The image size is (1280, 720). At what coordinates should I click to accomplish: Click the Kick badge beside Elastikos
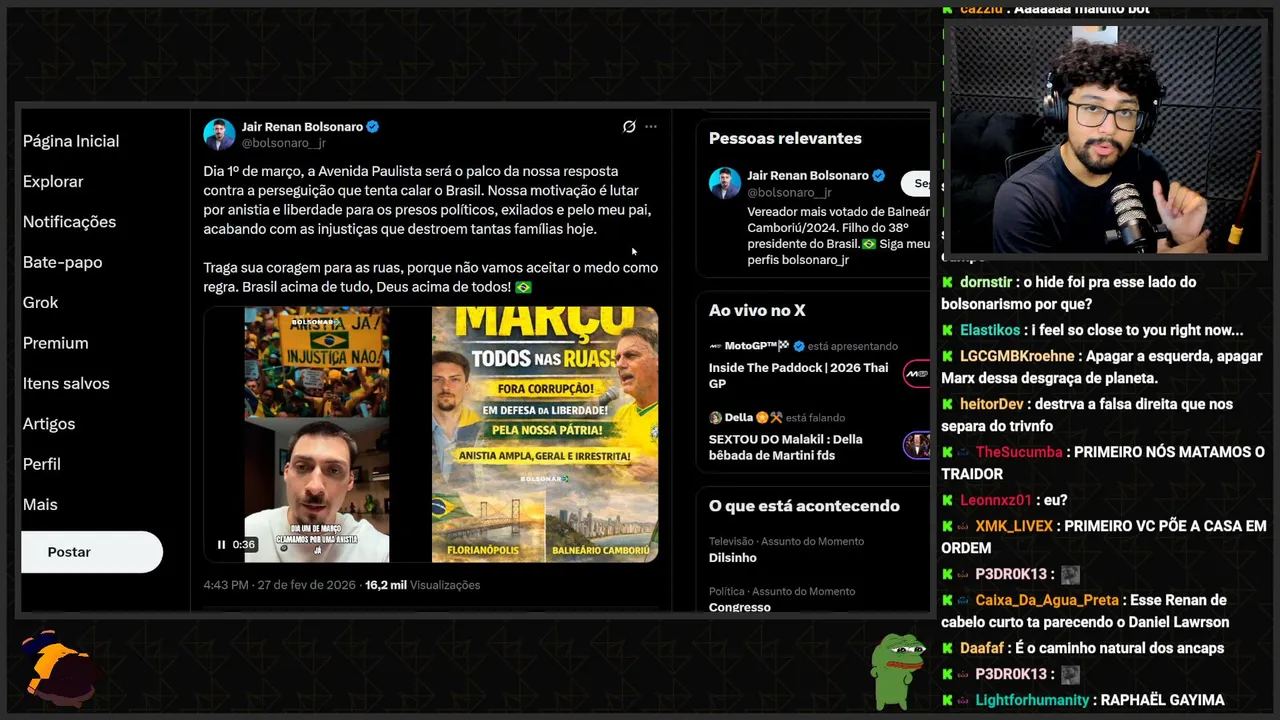click(x=947, y=330)
